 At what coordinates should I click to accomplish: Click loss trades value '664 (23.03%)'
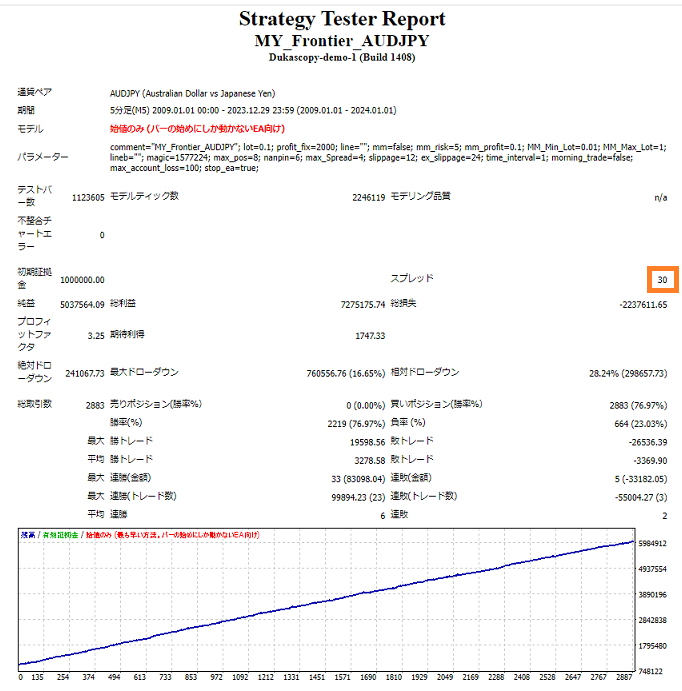pos(641,424)
